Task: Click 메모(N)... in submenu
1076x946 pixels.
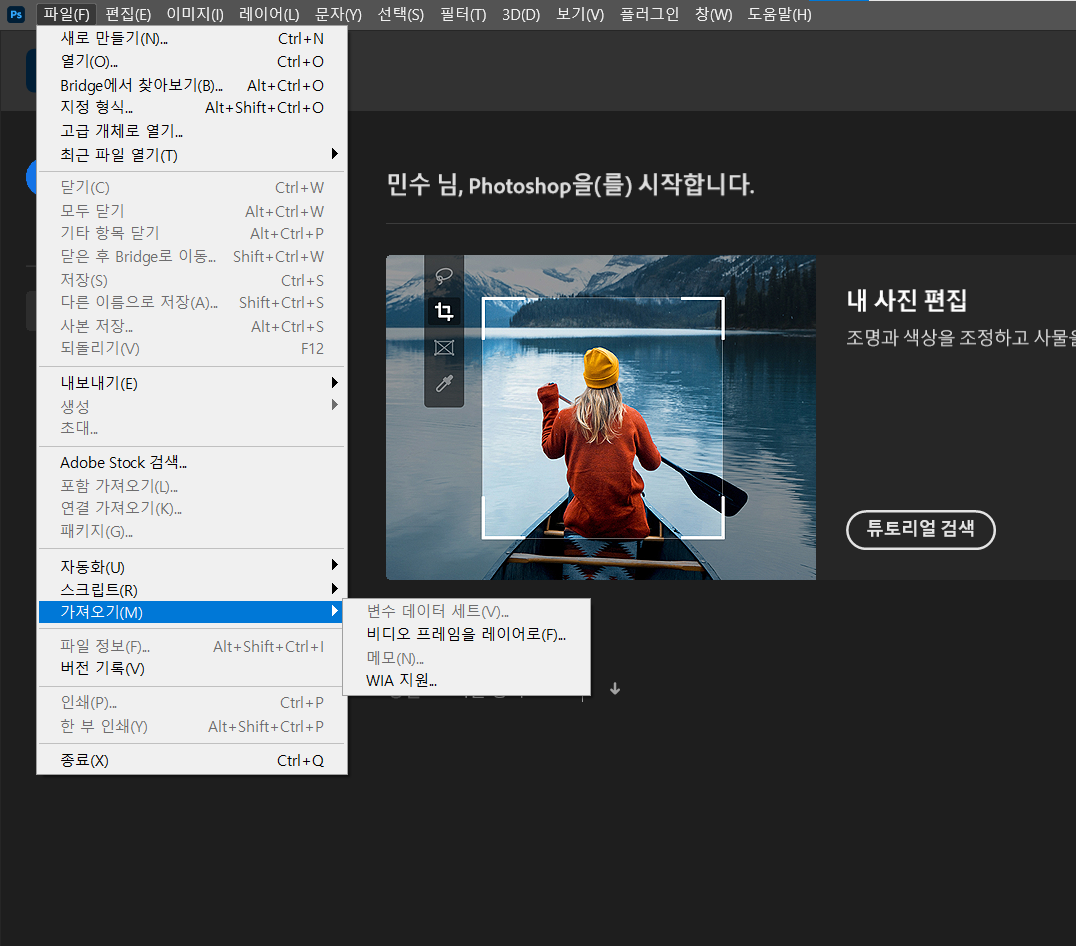Action: [x=467, y=658]
